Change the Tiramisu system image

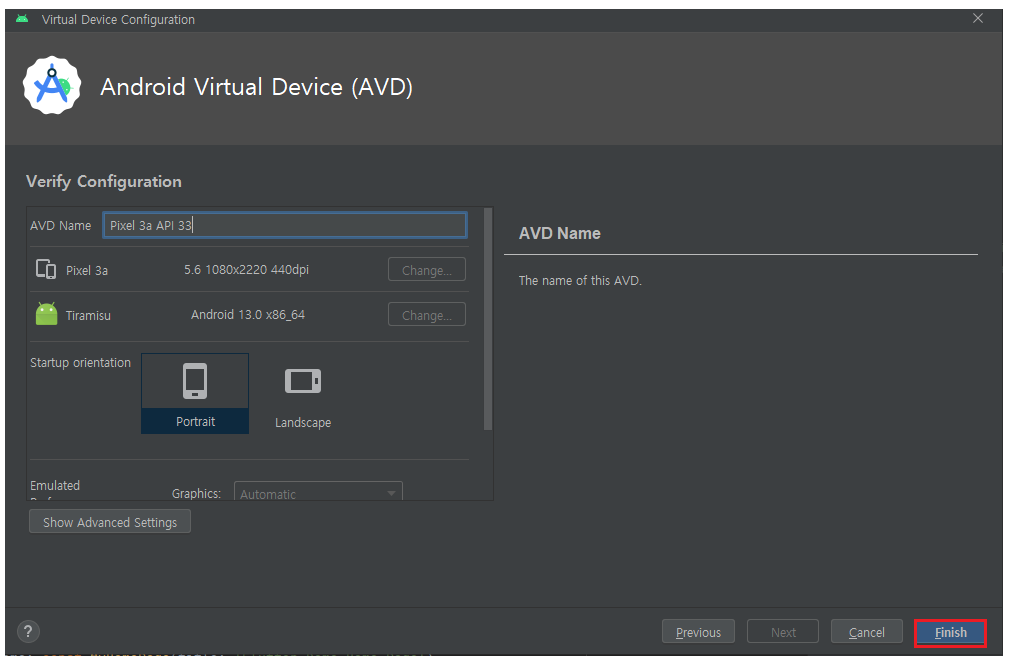click(x=427, y=315)
